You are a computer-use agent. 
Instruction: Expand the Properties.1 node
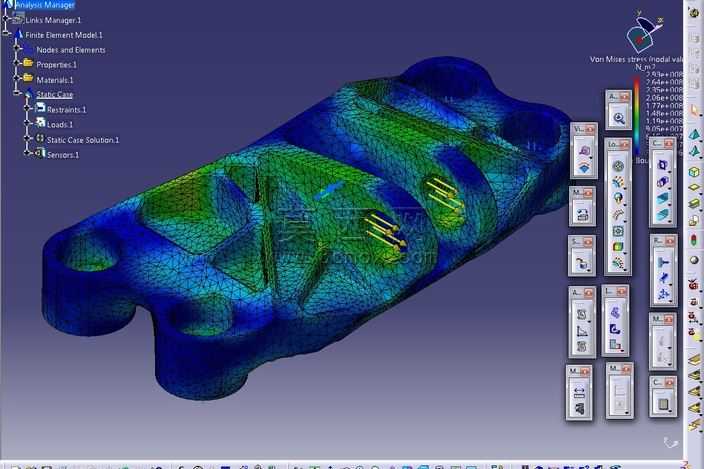[x=17, y=63]
